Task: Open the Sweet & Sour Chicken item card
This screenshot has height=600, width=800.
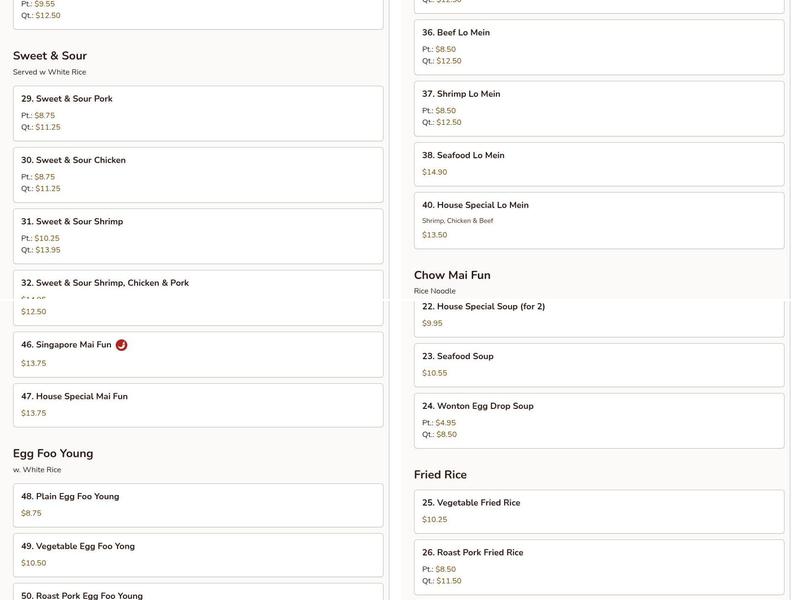Action: (196, 174)
